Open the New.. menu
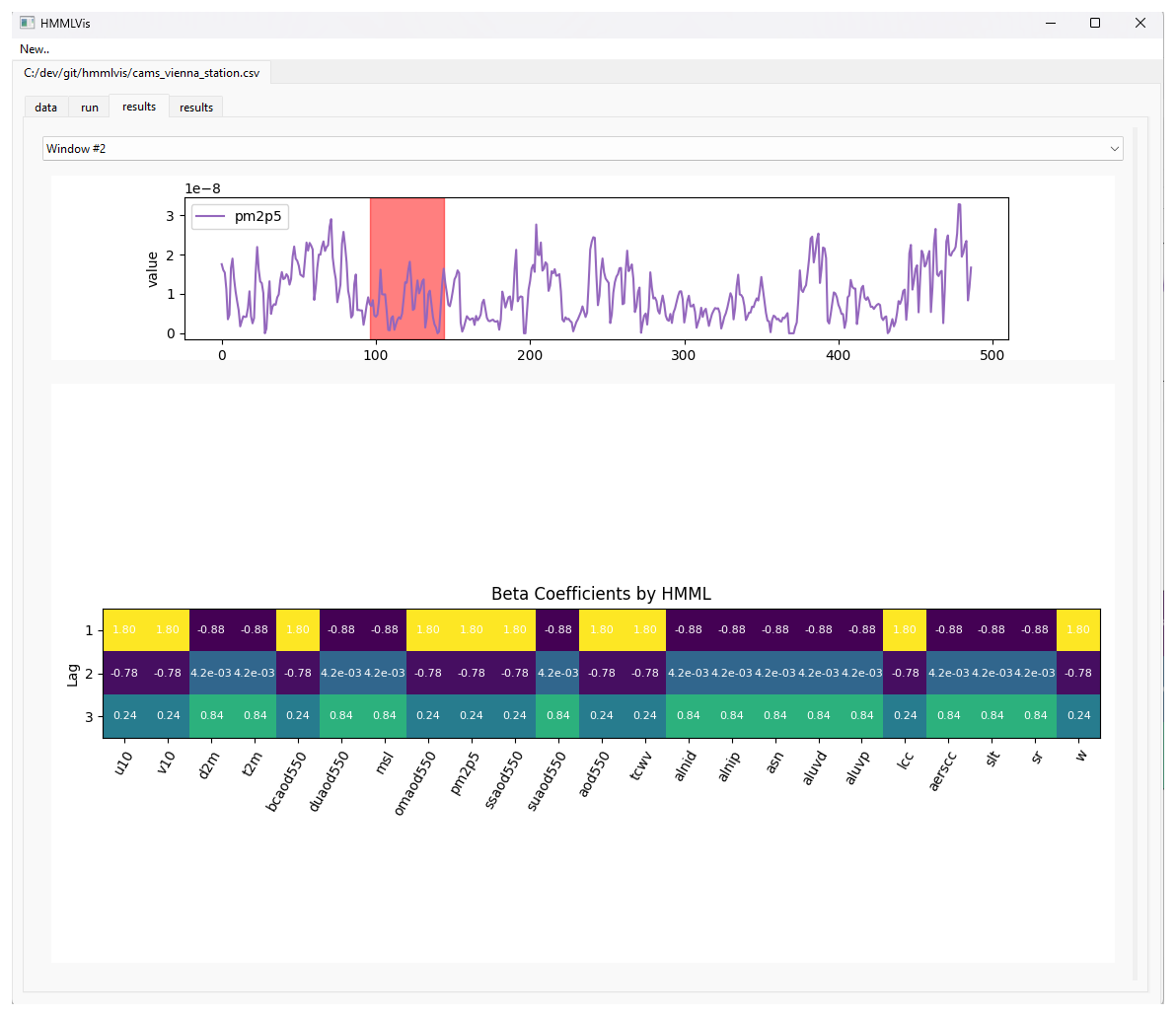Screen dimensions: 1176x1016 35,49
